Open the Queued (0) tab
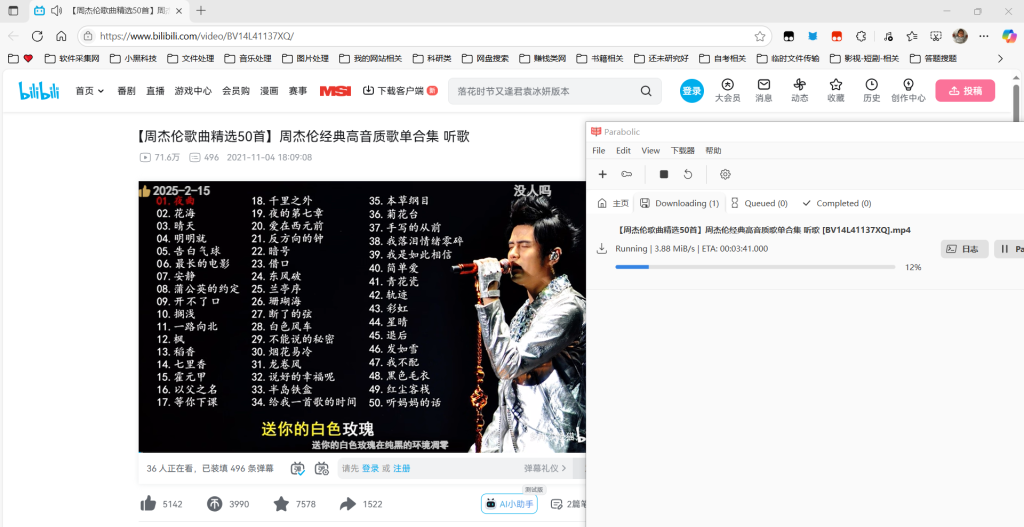 click(759, 203)
